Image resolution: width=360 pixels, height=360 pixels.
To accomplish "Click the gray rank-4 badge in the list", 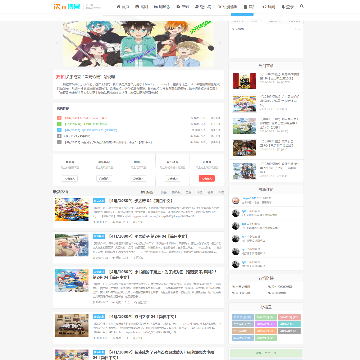I will (x=59, y=136).
